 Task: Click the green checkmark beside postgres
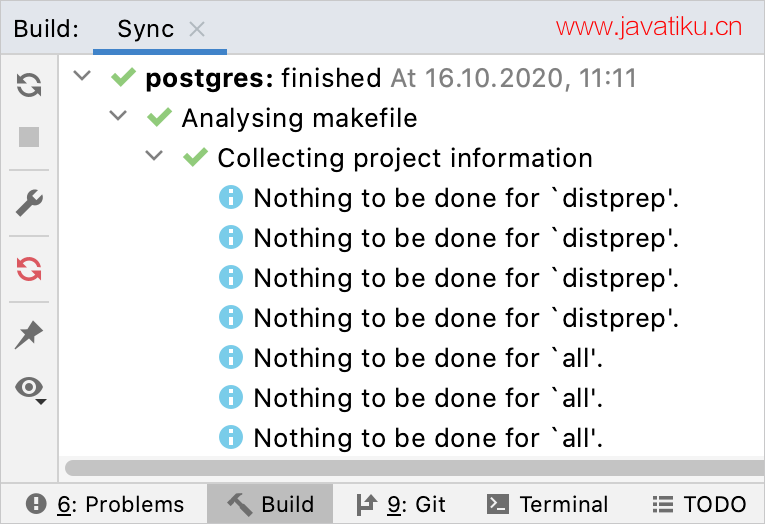point(123,78)
